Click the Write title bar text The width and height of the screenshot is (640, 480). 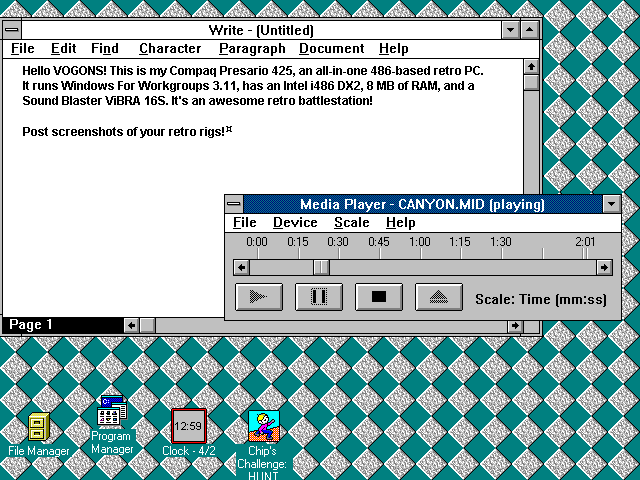(x=261, y=30)
